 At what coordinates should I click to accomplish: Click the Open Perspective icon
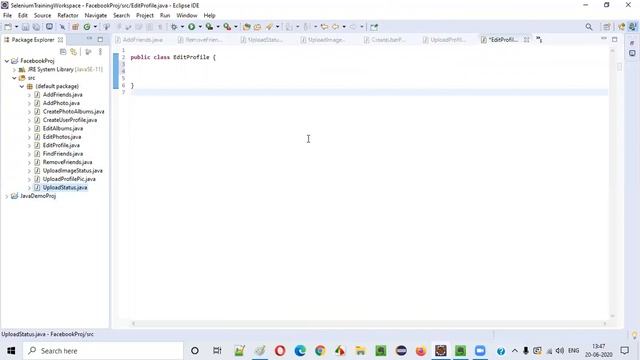click(x=607, y=27)
